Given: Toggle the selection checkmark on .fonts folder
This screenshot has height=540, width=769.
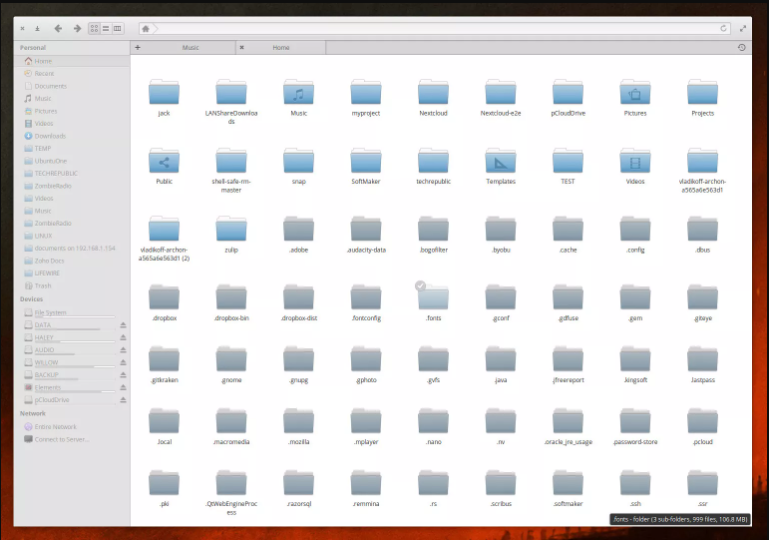Looking at the screenshot, I should point(420,285).
